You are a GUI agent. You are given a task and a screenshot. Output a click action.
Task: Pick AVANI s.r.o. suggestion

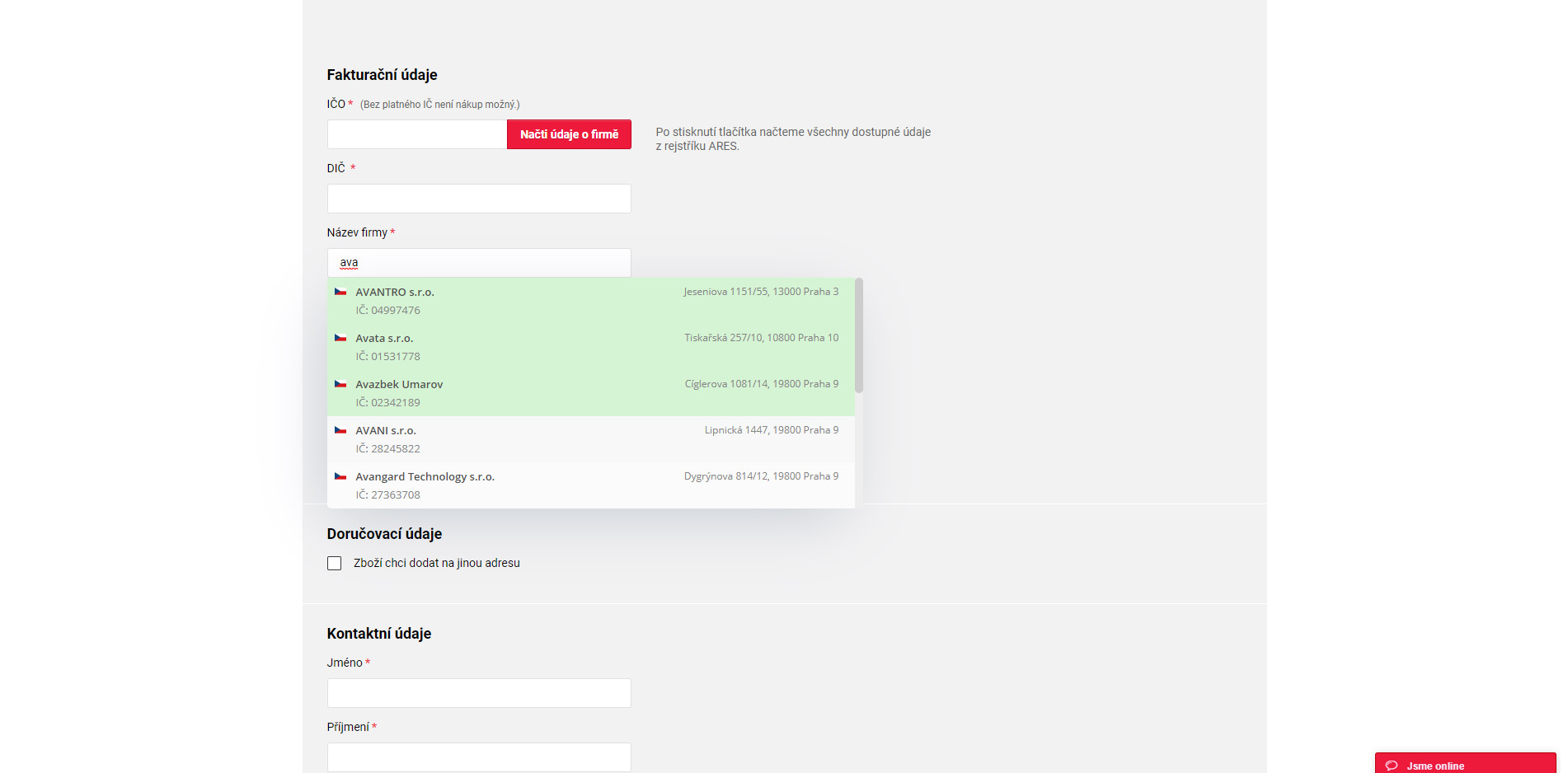click(x=590, y=439)
